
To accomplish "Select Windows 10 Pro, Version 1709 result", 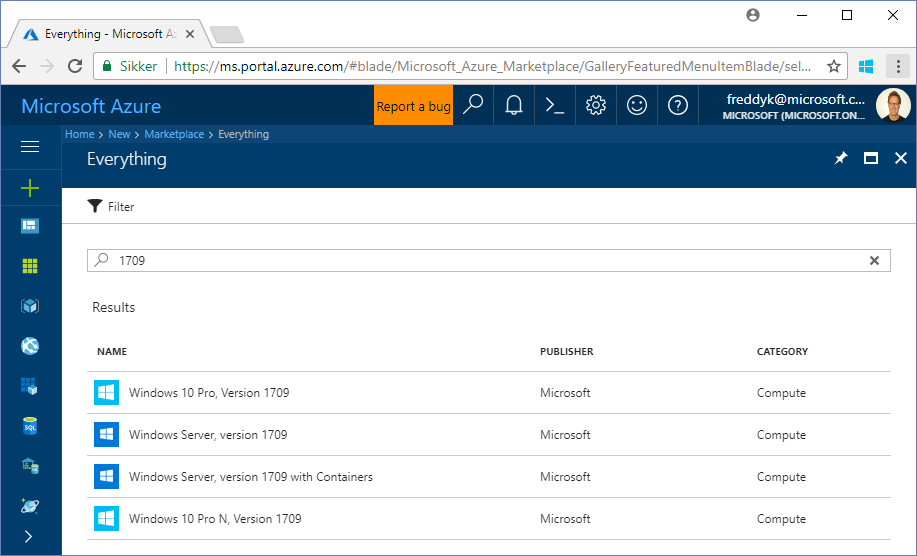I will tap(208, 393).
